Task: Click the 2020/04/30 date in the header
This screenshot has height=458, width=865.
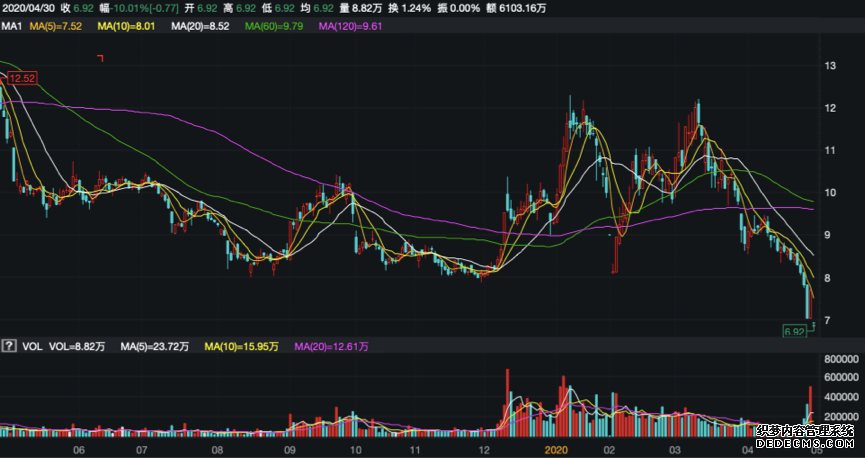Action: [x=29, y=8]
